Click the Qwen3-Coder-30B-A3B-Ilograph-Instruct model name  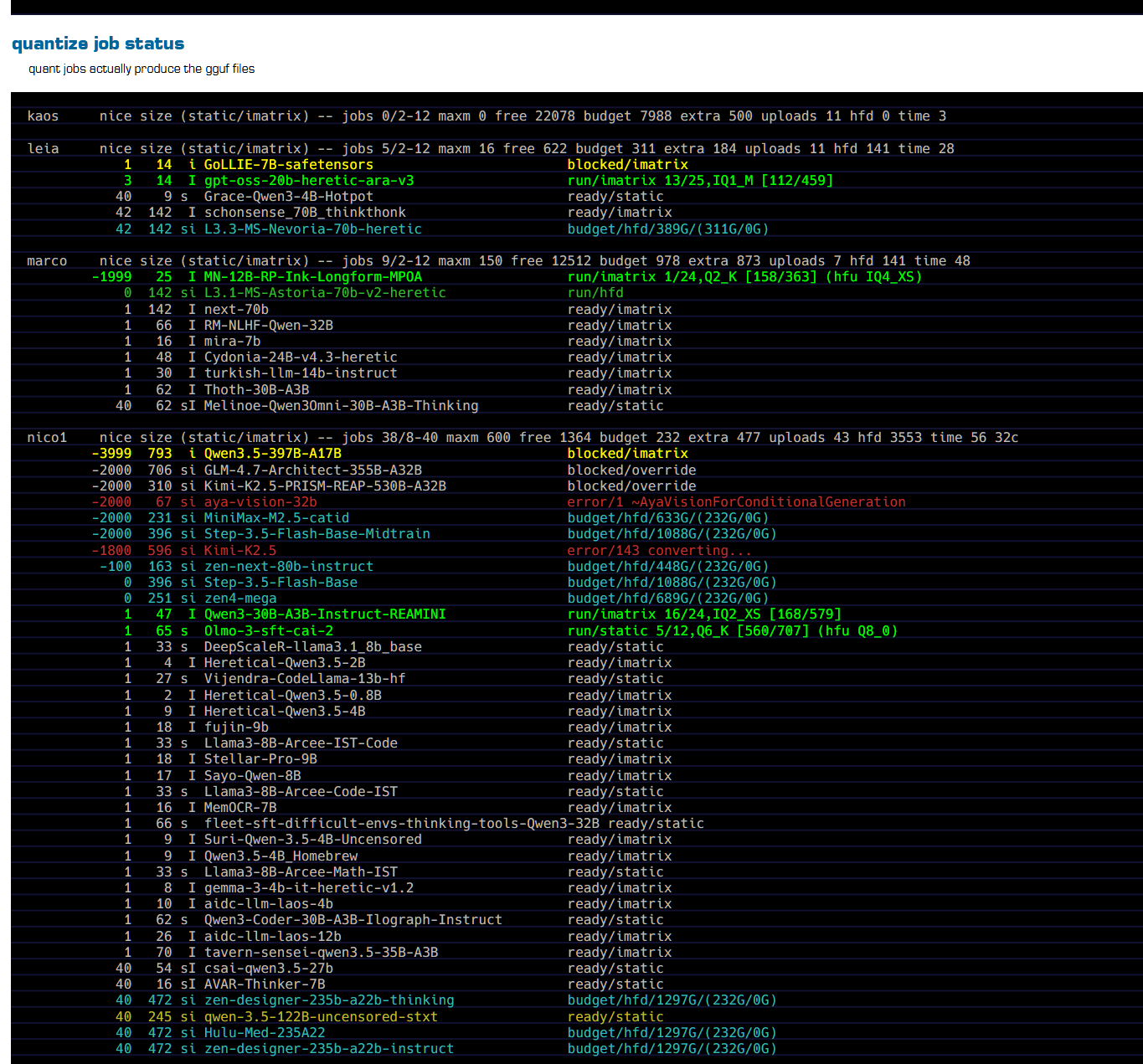click(353, 920)
